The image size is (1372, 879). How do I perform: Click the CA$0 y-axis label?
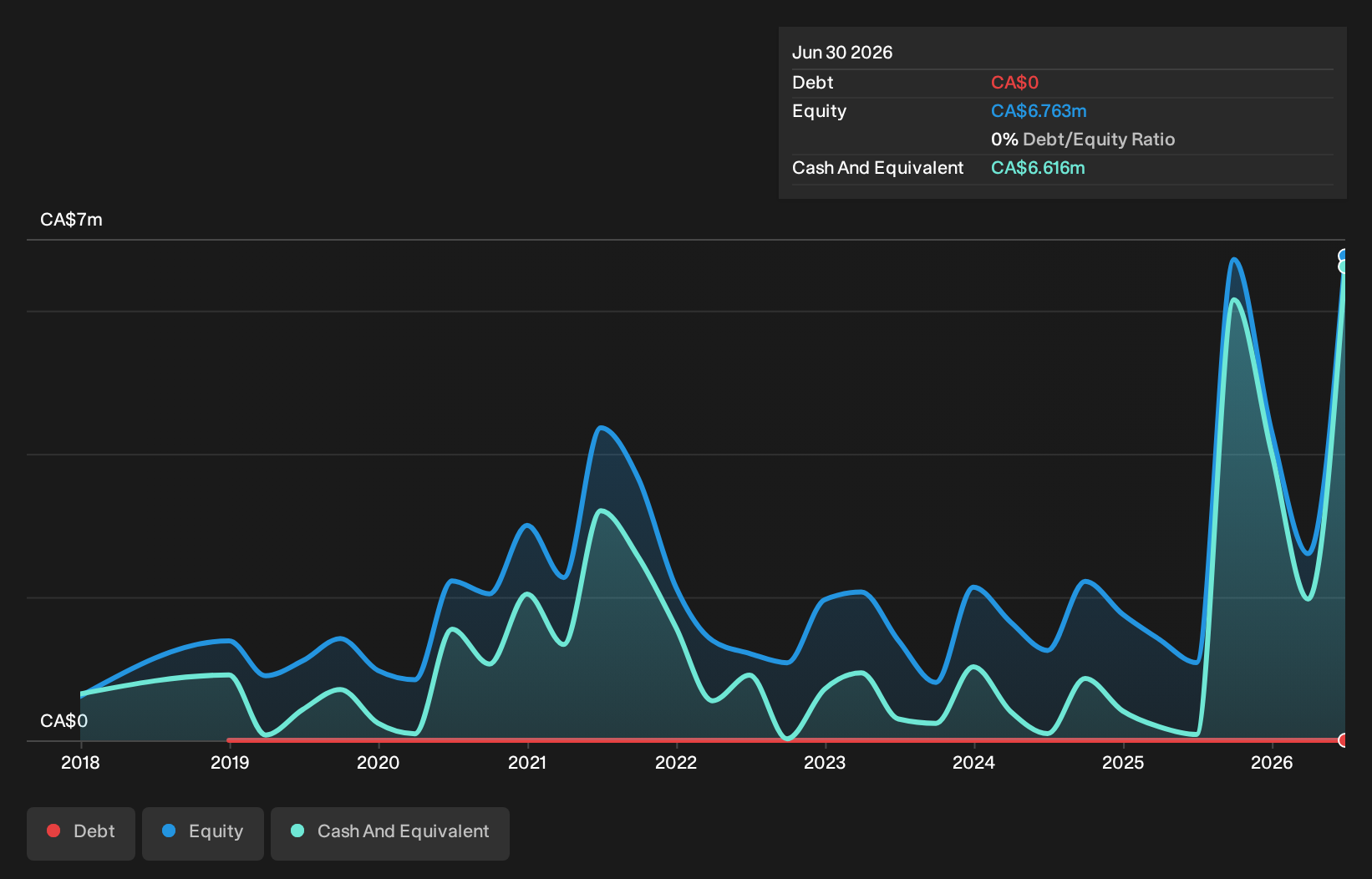coord(64,721)
